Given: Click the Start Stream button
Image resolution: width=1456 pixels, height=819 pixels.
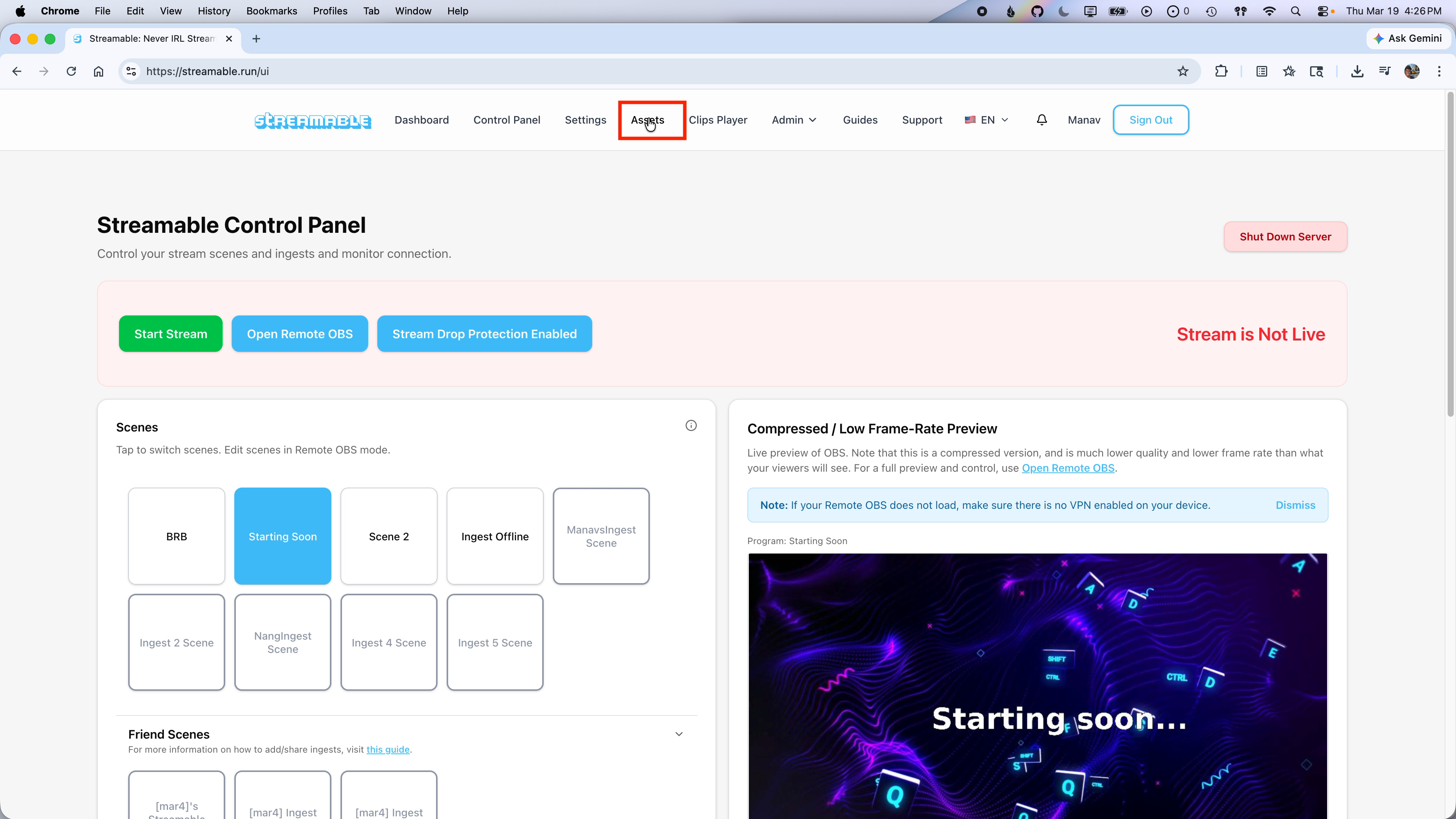Looking at the screenshot, I should [170, 334].
